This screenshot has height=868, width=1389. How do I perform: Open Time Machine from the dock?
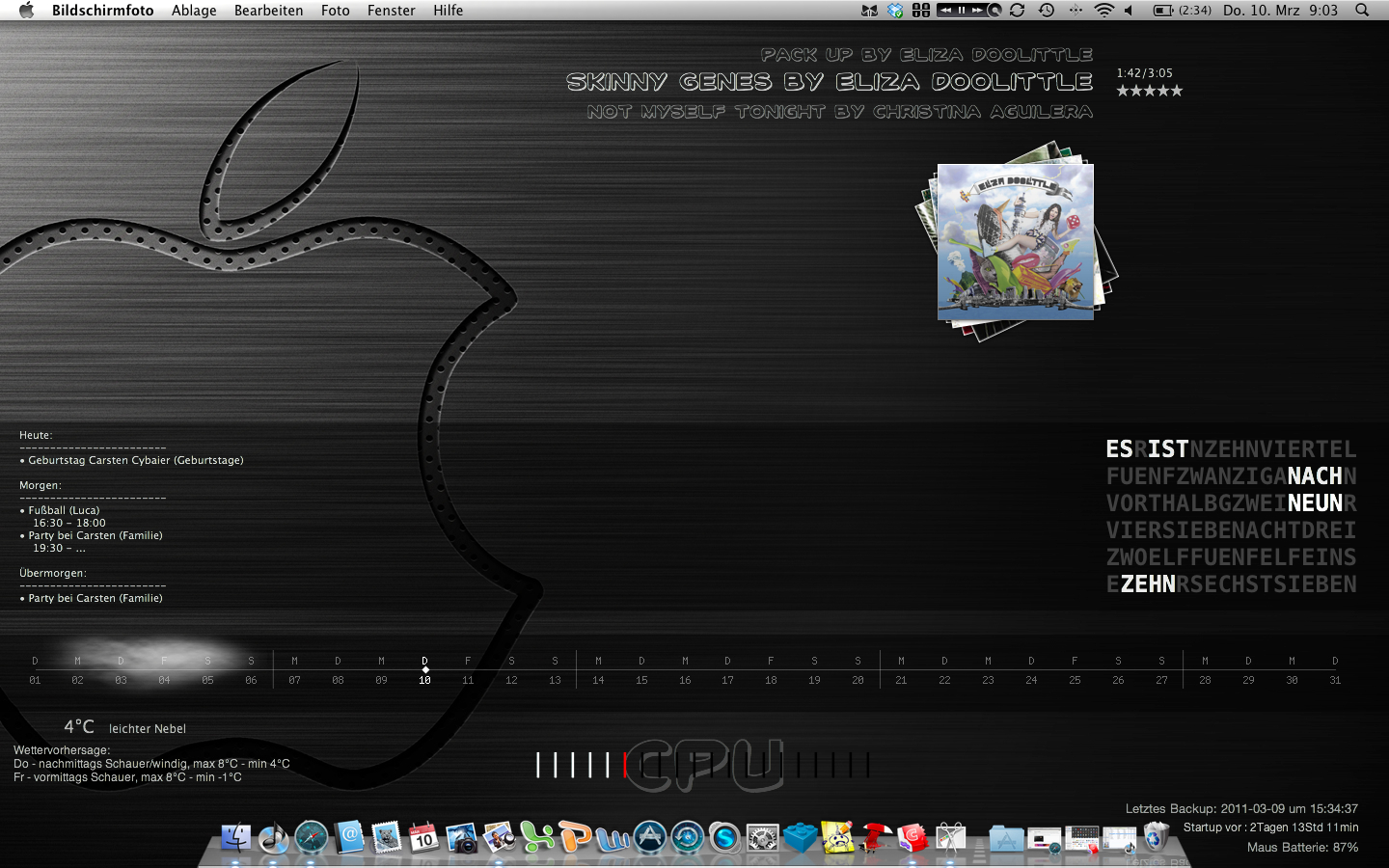pyautogui.click(x=688, y=837)
